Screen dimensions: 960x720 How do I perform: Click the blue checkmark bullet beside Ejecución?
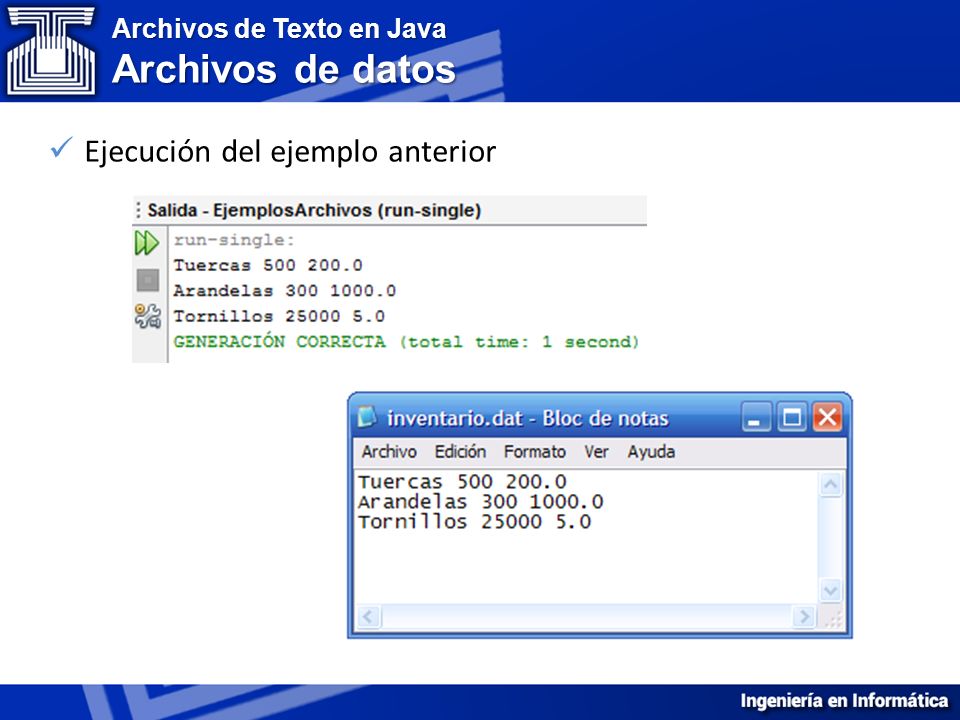61,148
